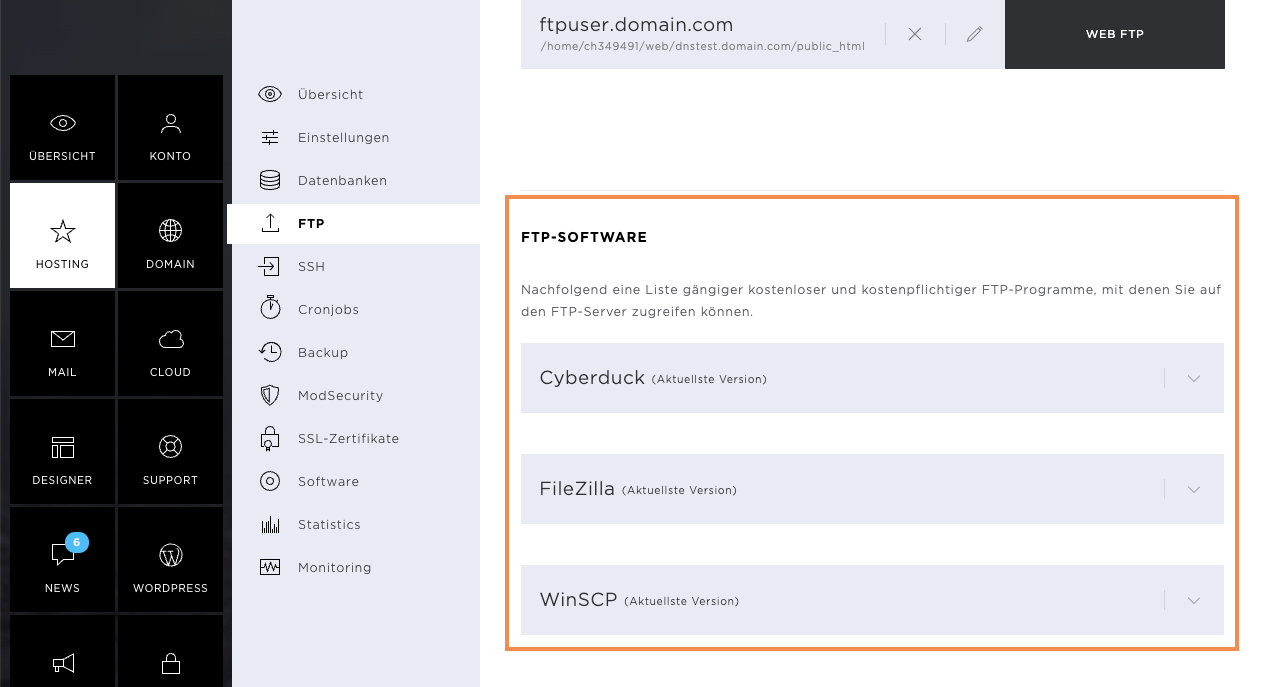Click the padlock tile at bottom
The image size is (1264, 687).
(170, 651)
